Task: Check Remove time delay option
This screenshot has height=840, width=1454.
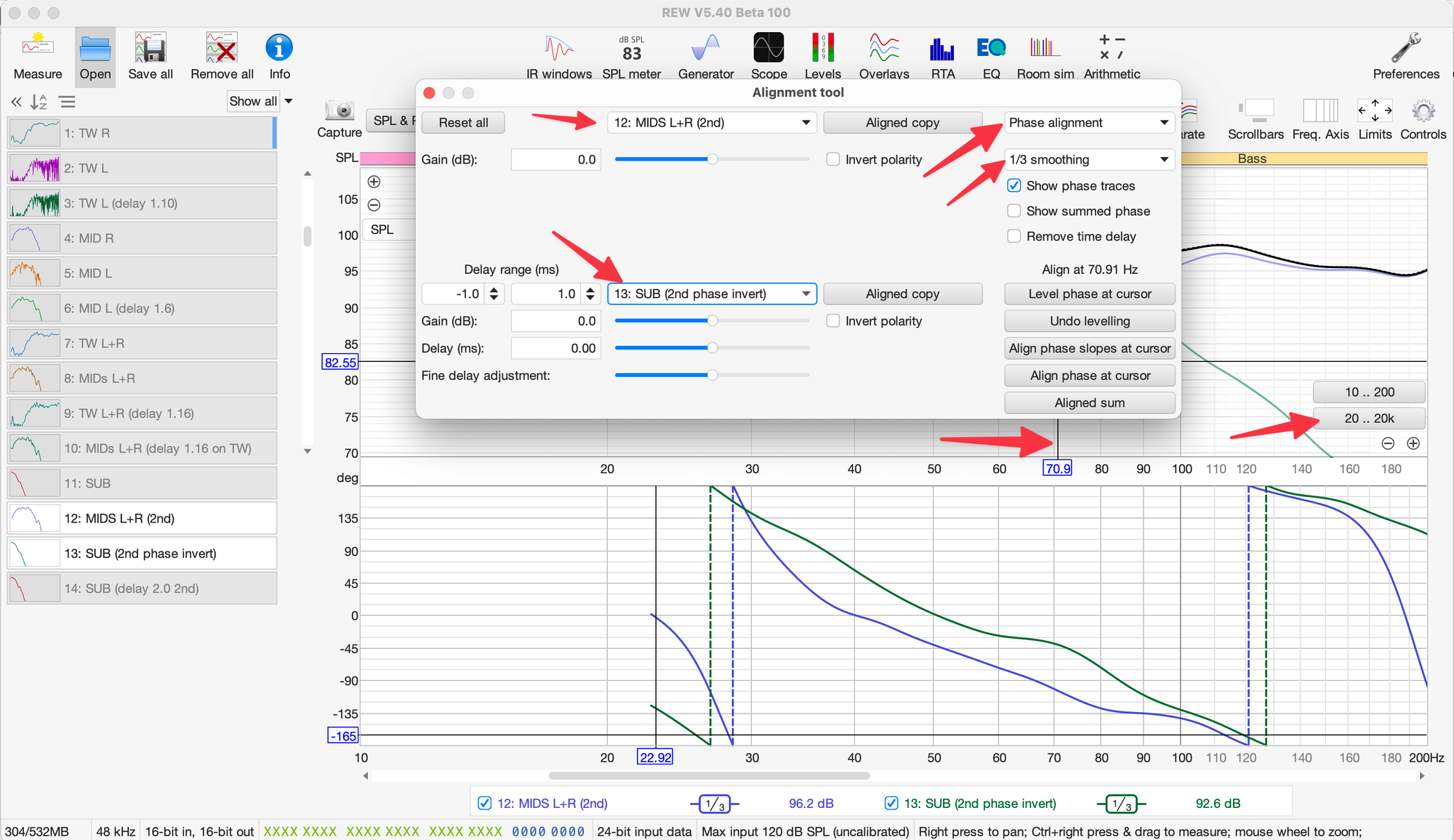Action: tap(1014, 237)
